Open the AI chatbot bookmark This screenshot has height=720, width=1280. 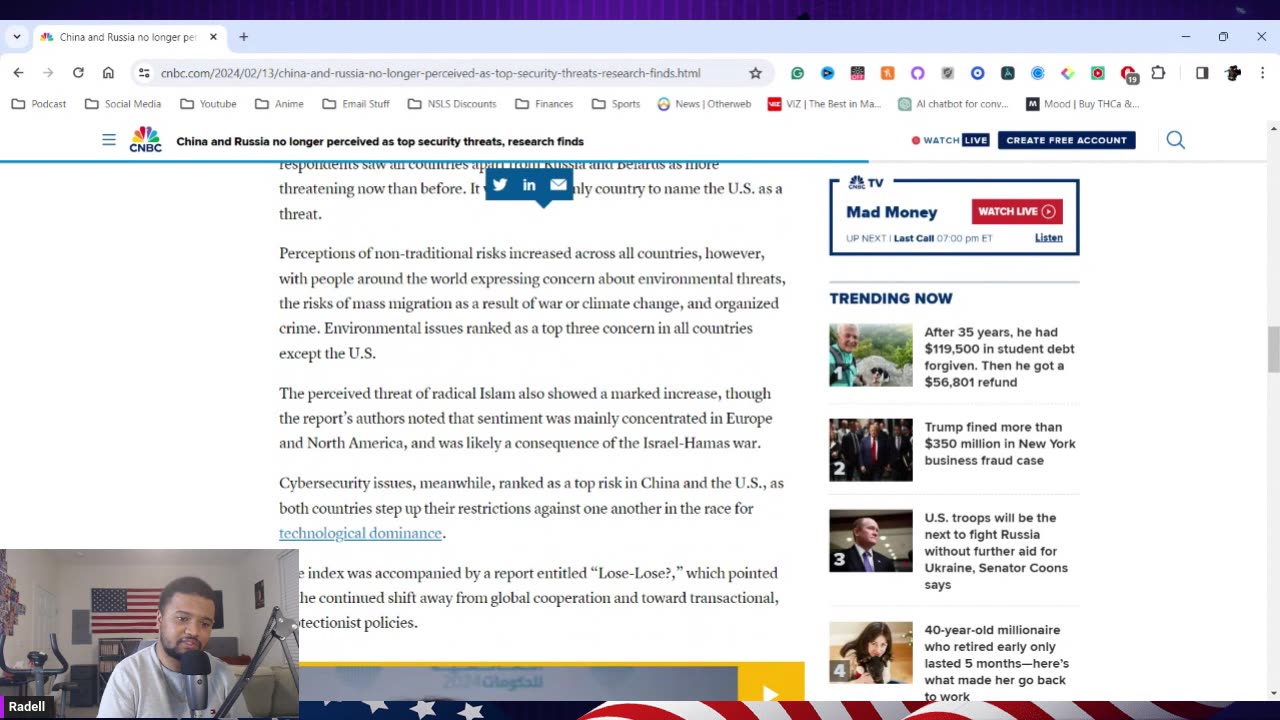tap(954, 104)
